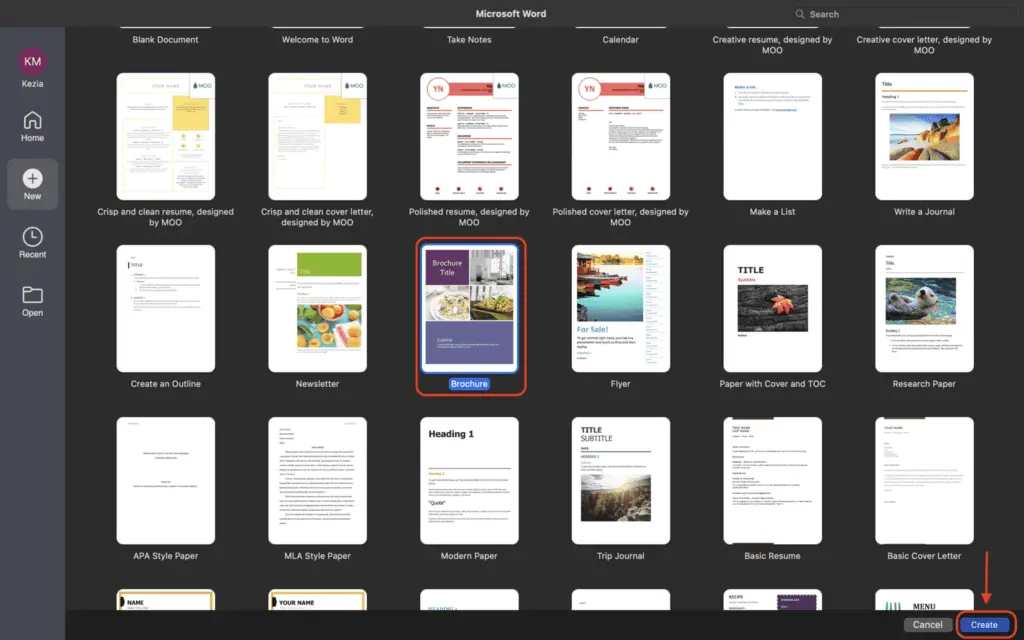Choose the Flyer template thumbnail

coord(620,308)
